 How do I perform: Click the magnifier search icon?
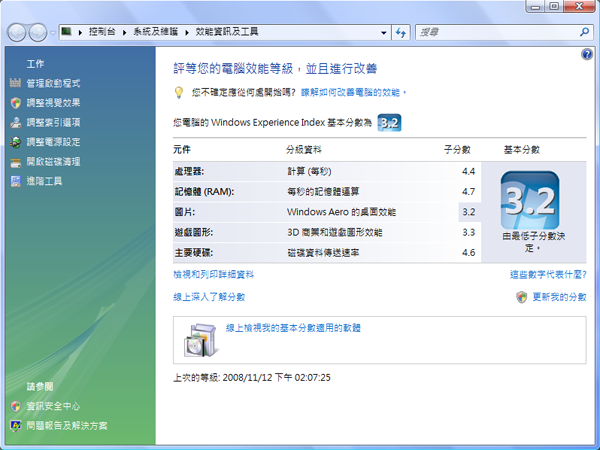click(x=585, y=32)
